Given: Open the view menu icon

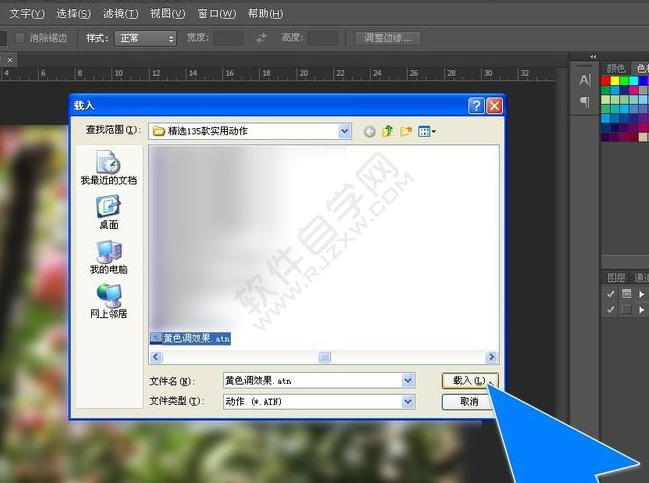Looking at the screenshot, I should [x=426, y=132].
